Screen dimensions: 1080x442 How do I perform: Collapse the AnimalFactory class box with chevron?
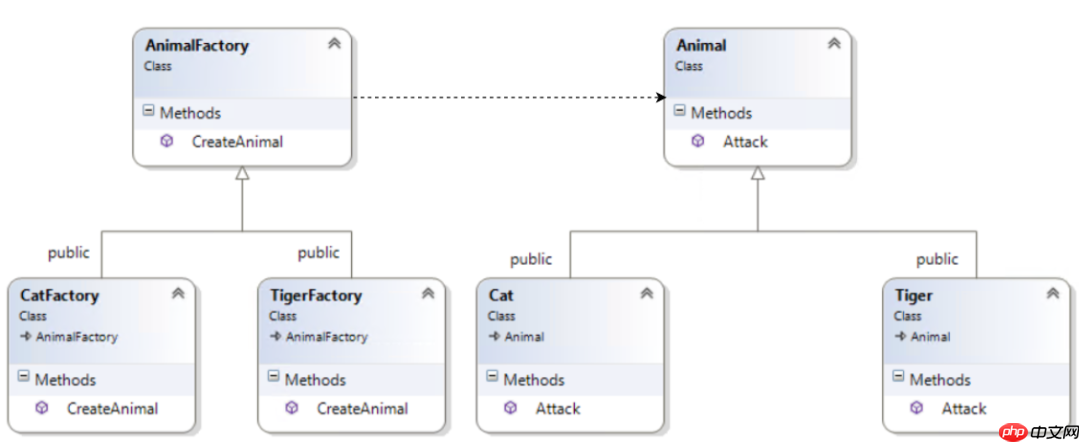click(x=333, y=44)
